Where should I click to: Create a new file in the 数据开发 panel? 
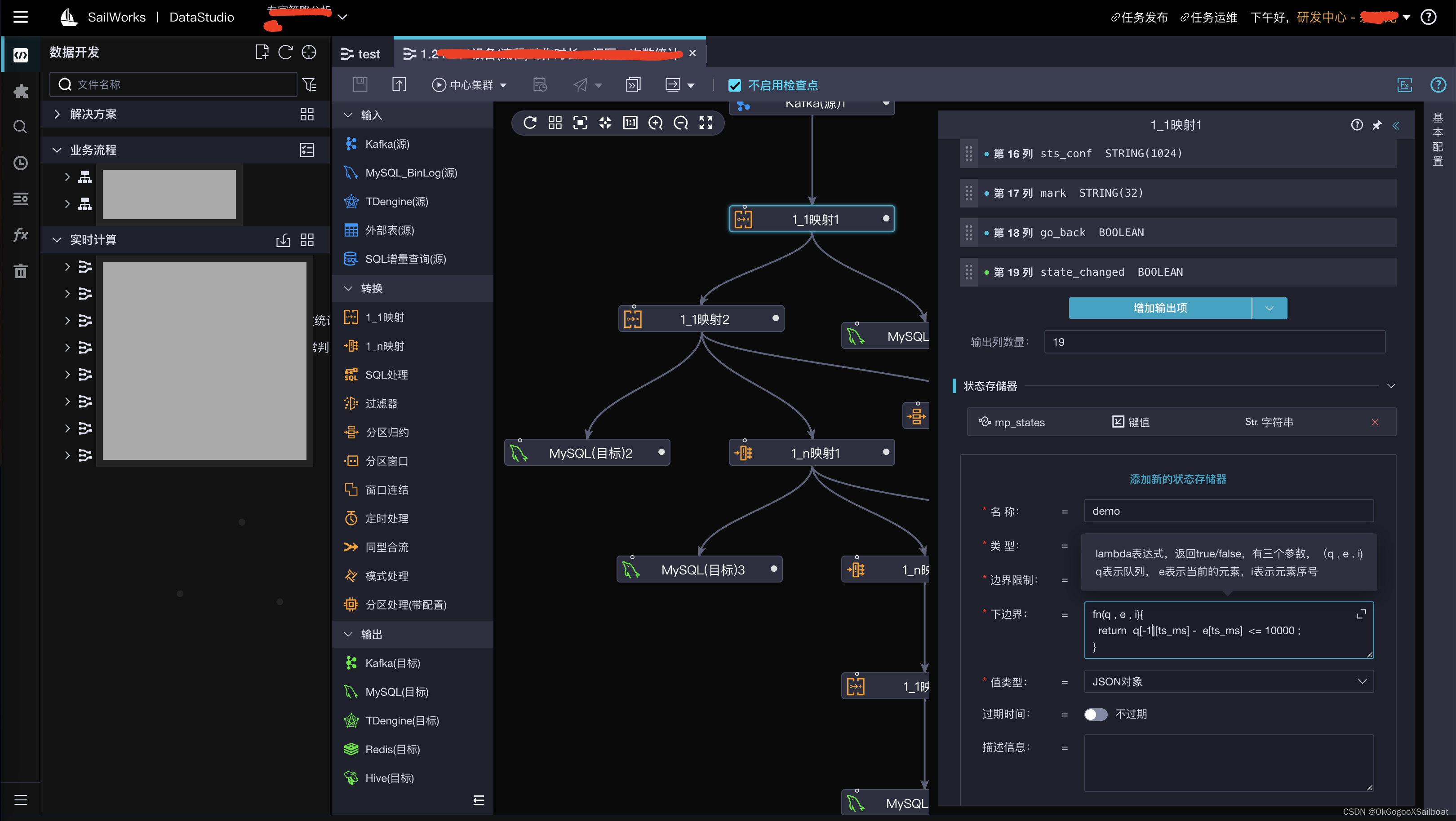[262, 52]
